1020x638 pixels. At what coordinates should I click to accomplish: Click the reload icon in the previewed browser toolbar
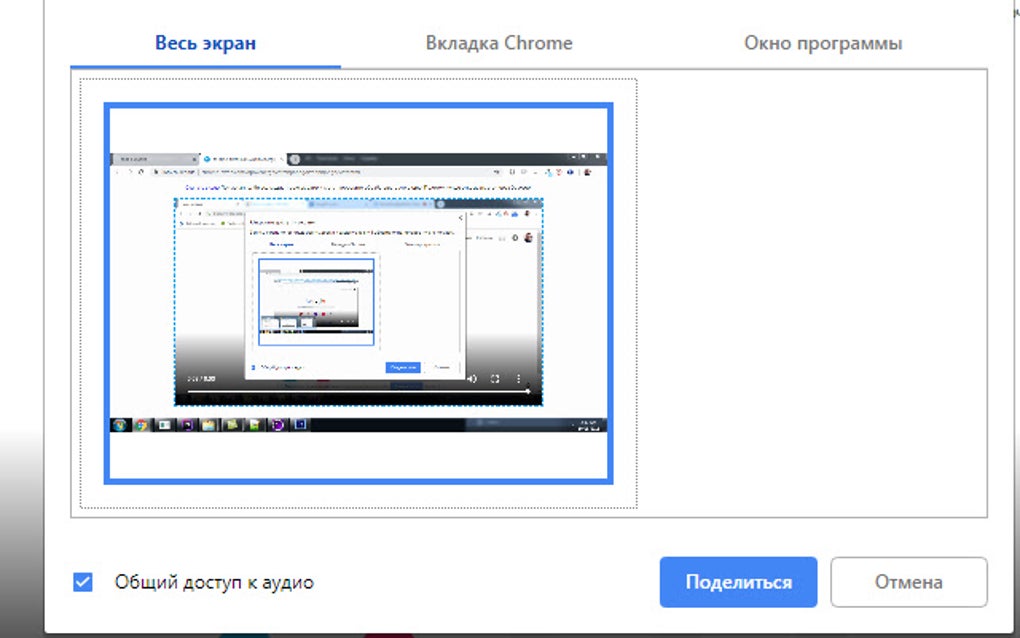[x=141, y=172]
